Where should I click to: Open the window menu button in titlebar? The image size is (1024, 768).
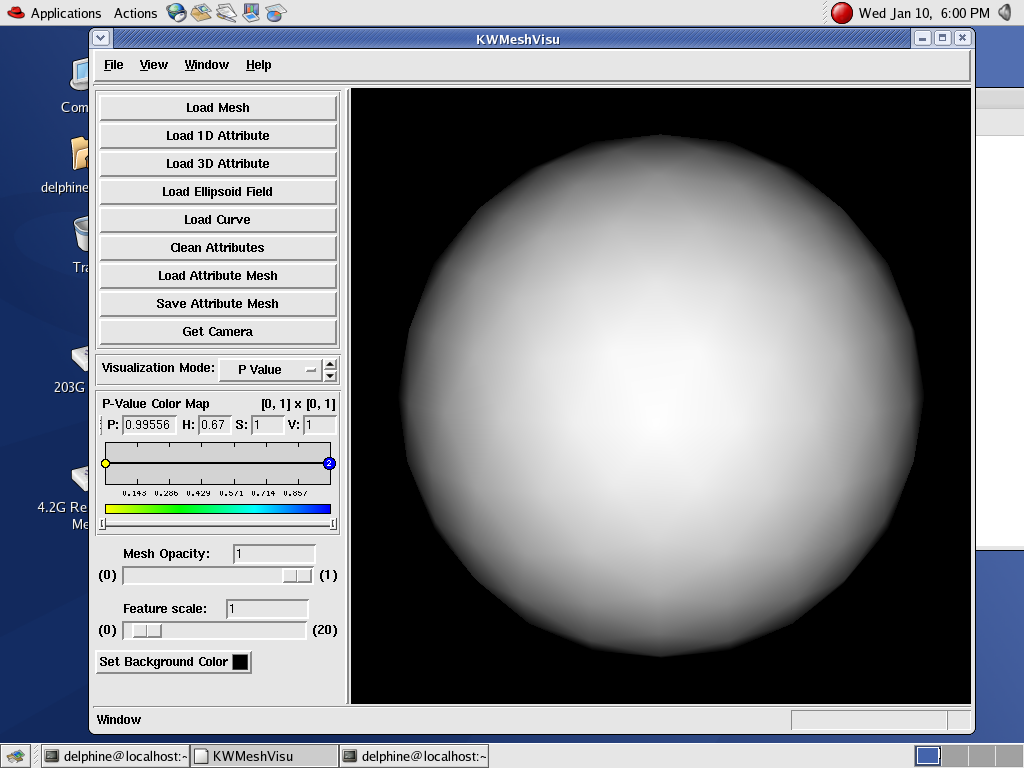(101, 38)
